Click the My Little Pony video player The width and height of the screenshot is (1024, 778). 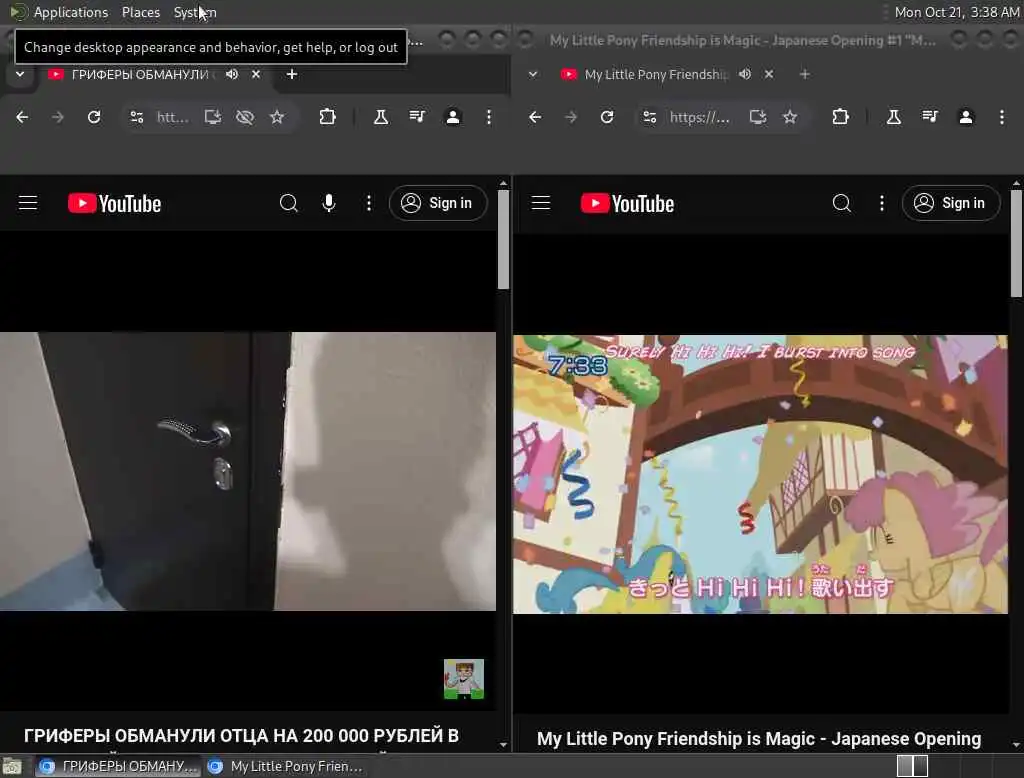click(x=760, y=474)
